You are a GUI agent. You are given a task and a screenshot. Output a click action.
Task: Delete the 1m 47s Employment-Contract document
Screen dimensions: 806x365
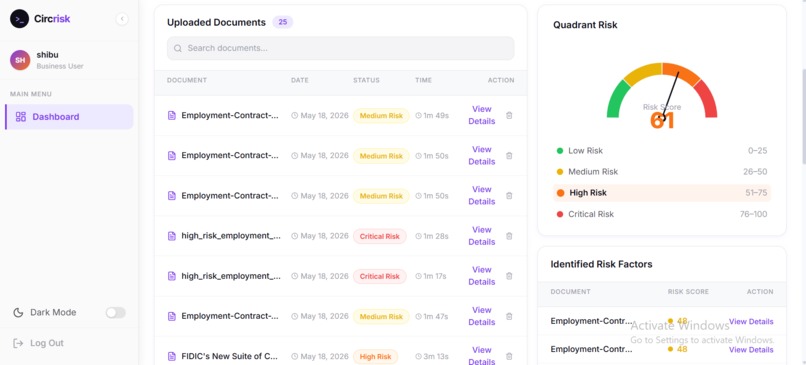(509, 316)
